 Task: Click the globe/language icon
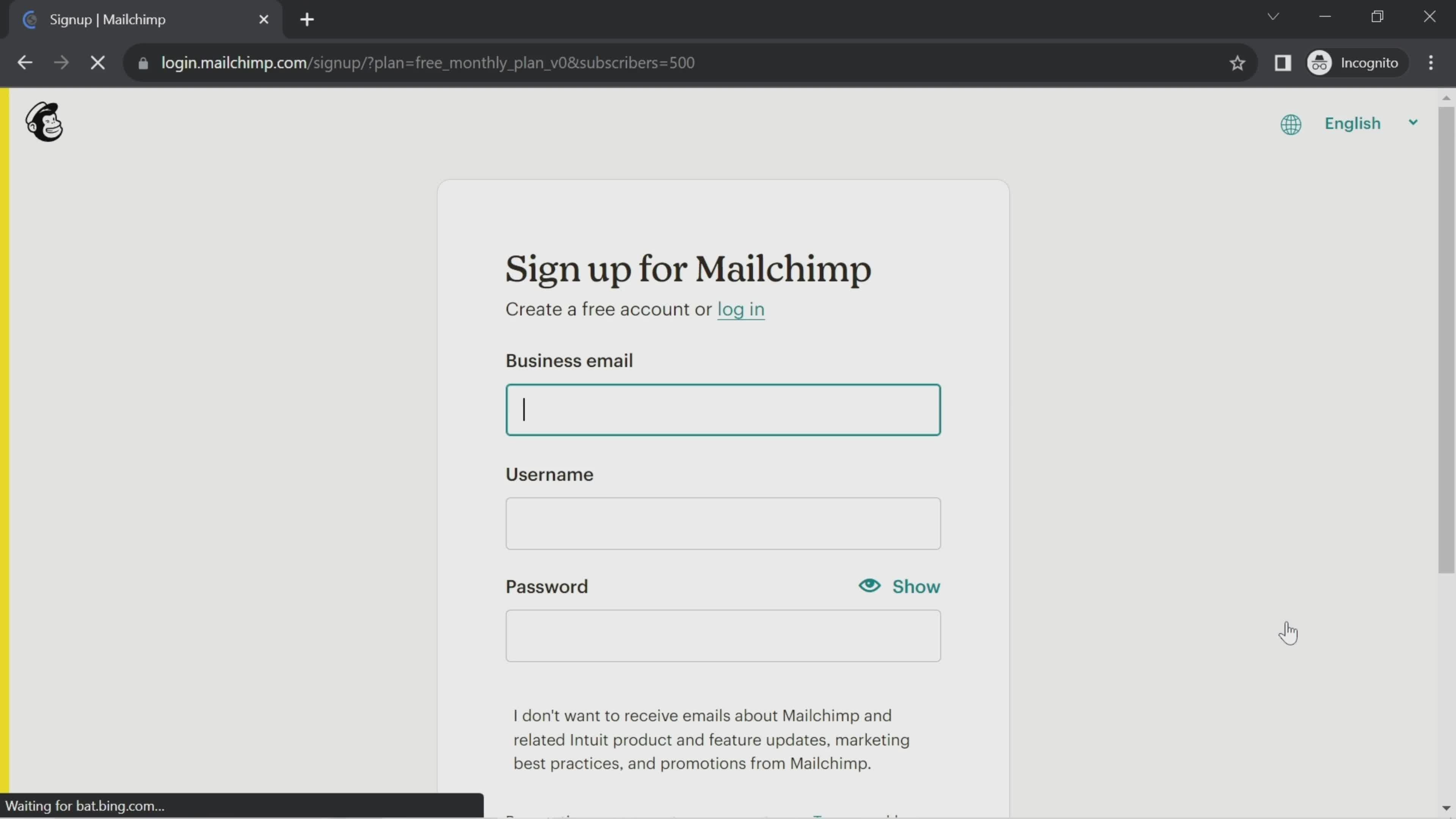tap(1291, 122)
